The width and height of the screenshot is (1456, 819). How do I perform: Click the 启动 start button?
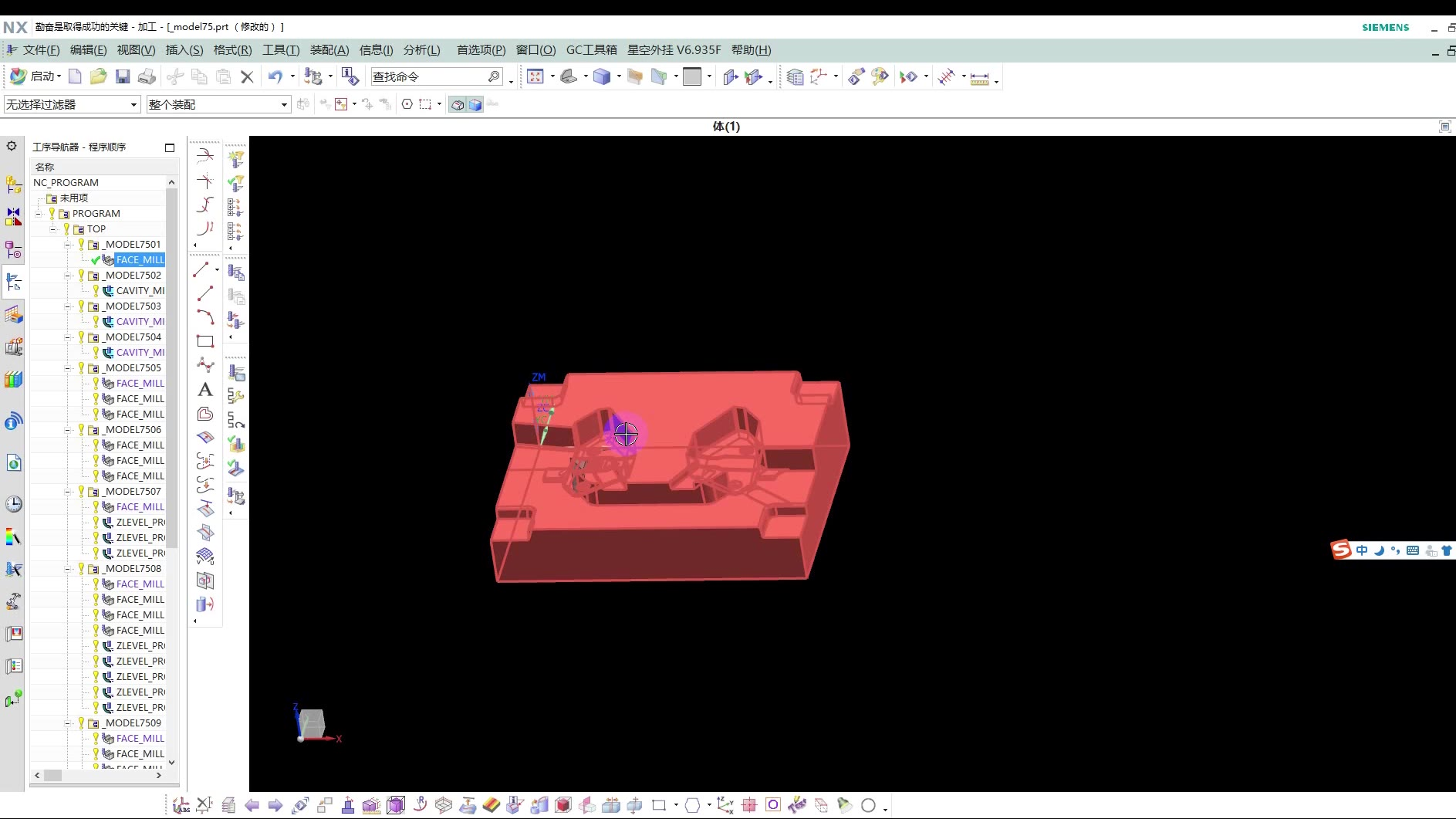(x=35, y=76)
